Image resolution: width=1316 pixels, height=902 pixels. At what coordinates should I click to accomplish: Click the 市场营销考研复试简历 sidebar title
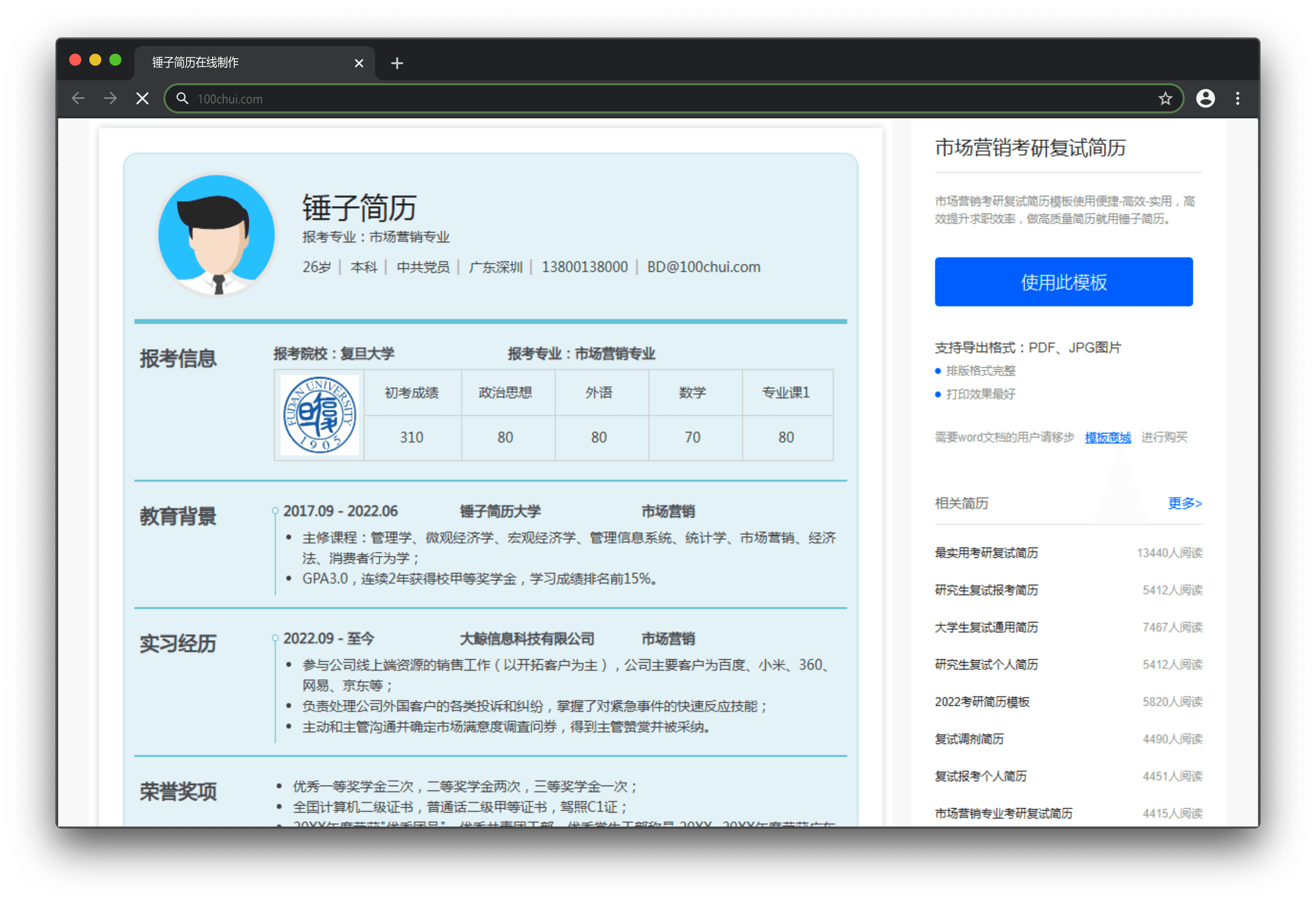click(x=1030, y=148)
